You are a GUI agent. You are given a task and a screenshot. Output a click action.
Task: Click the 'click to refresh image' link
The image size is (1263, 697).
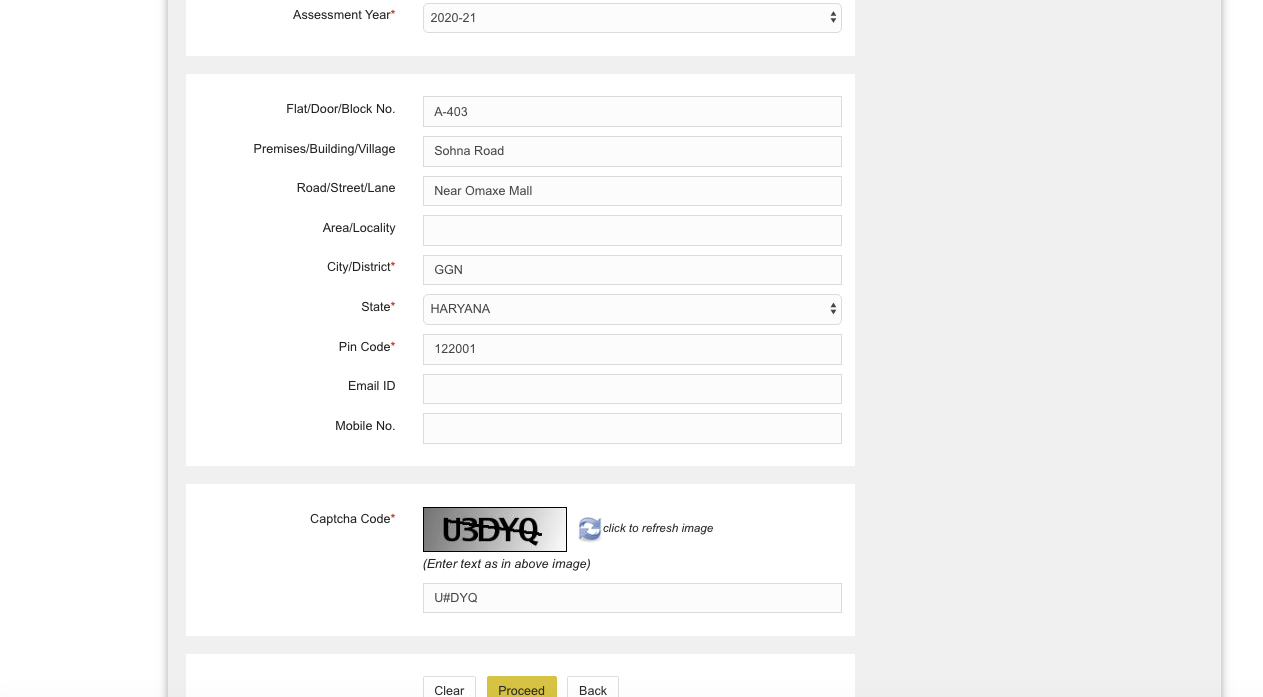655,528
